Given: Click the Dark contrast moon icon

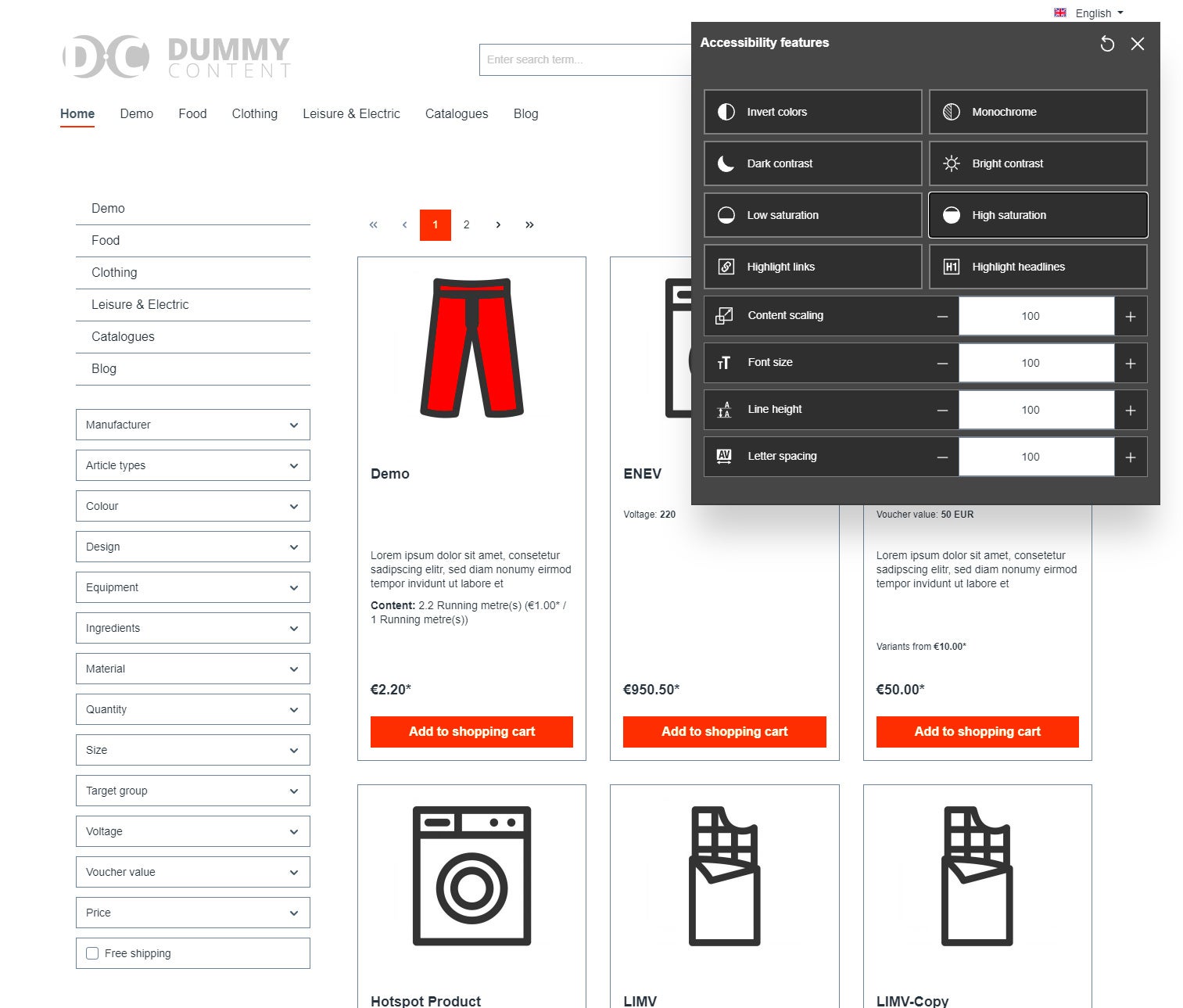Looking at the screenshot, I should coord(726,163).
